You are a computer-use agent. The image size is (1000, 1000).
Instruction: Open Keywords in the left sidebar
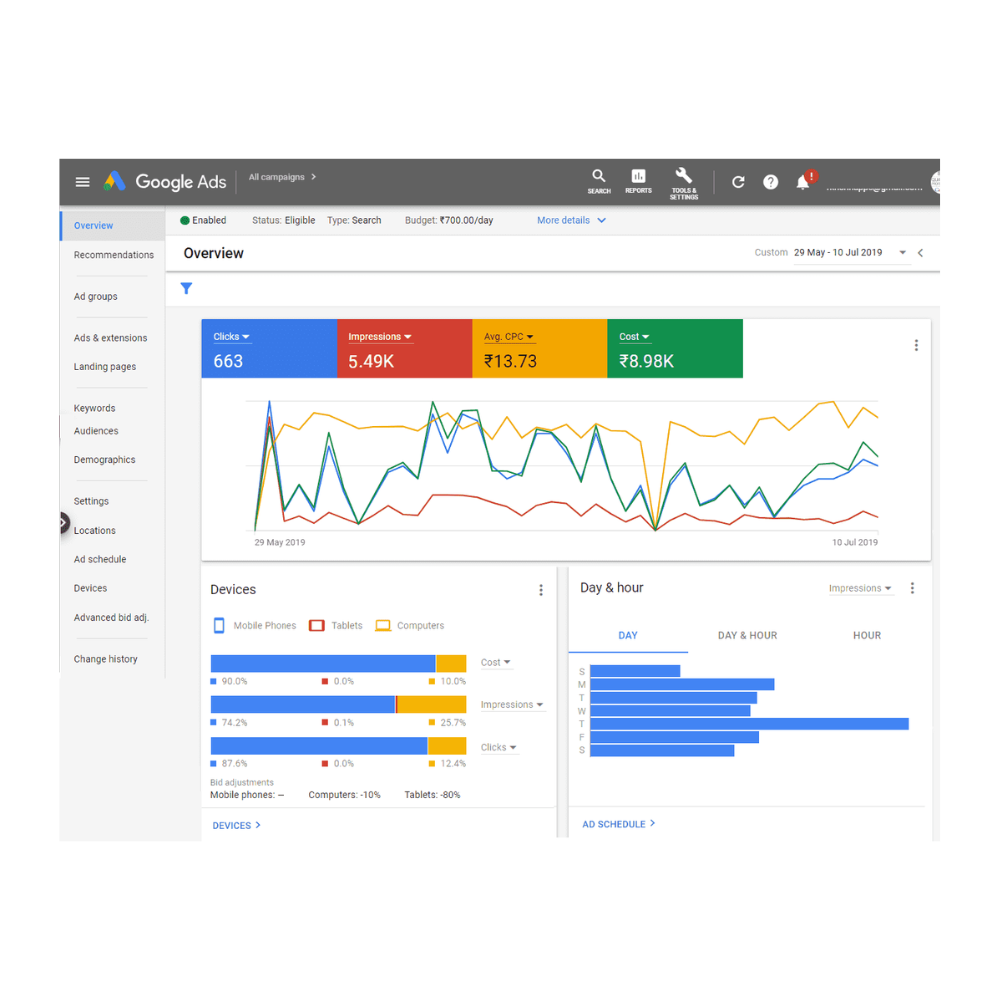(x=95, y=408)
